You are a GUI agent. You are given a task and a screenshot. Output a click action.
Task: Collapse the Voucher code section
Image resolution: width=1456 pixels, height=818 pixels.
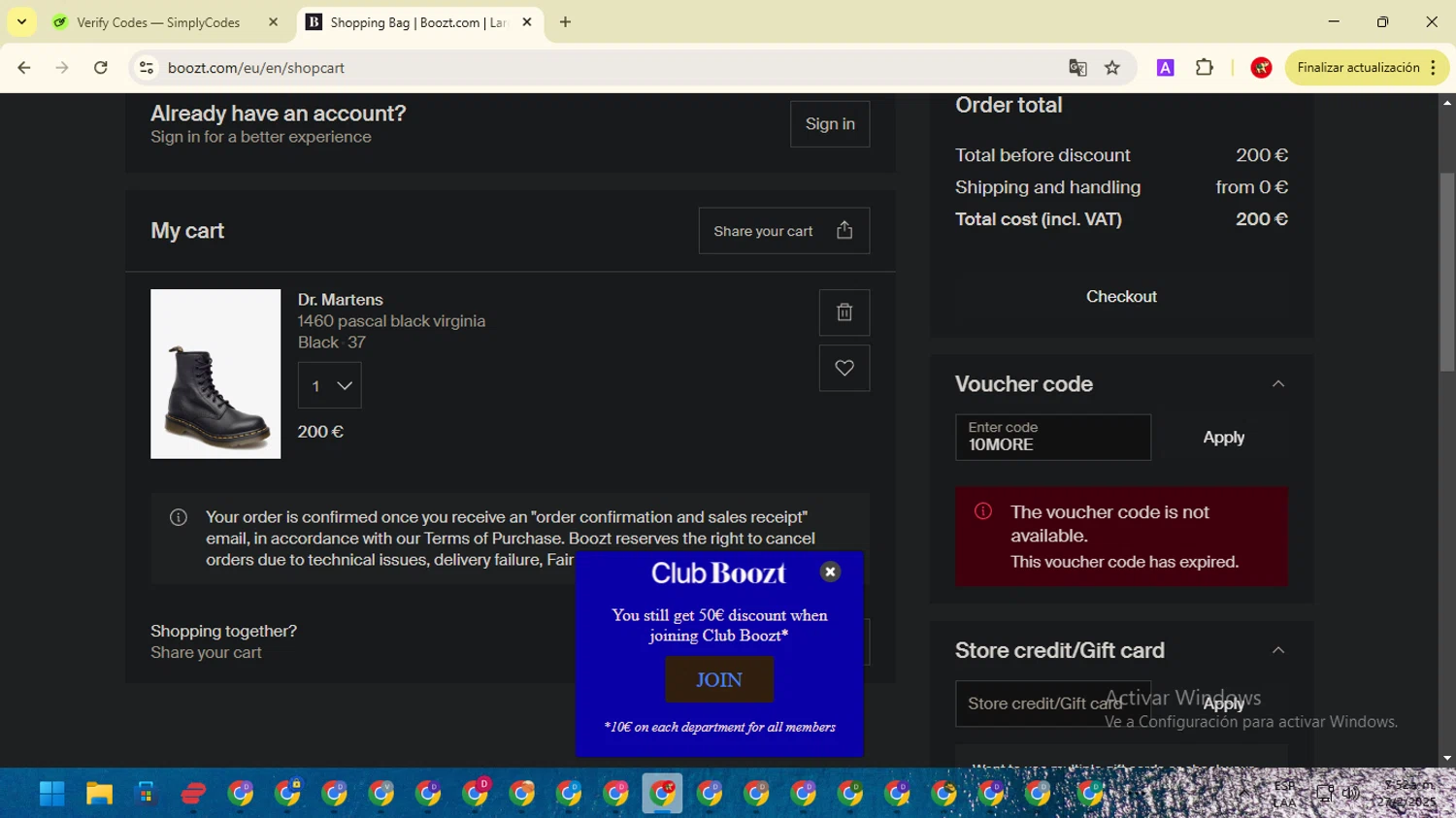pyautogui.click(x=1278, y=384)
